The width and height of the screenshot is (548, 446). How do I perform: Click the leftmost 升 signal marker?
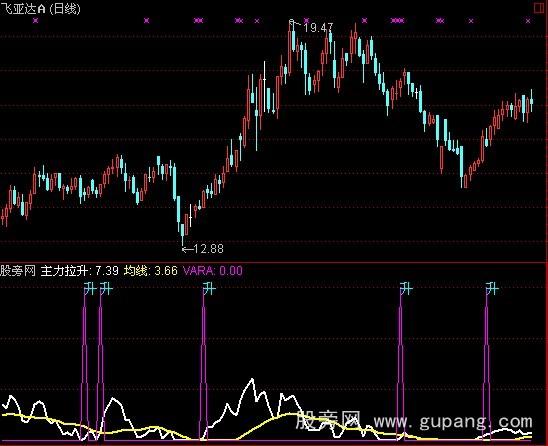[x=90, y=289]
